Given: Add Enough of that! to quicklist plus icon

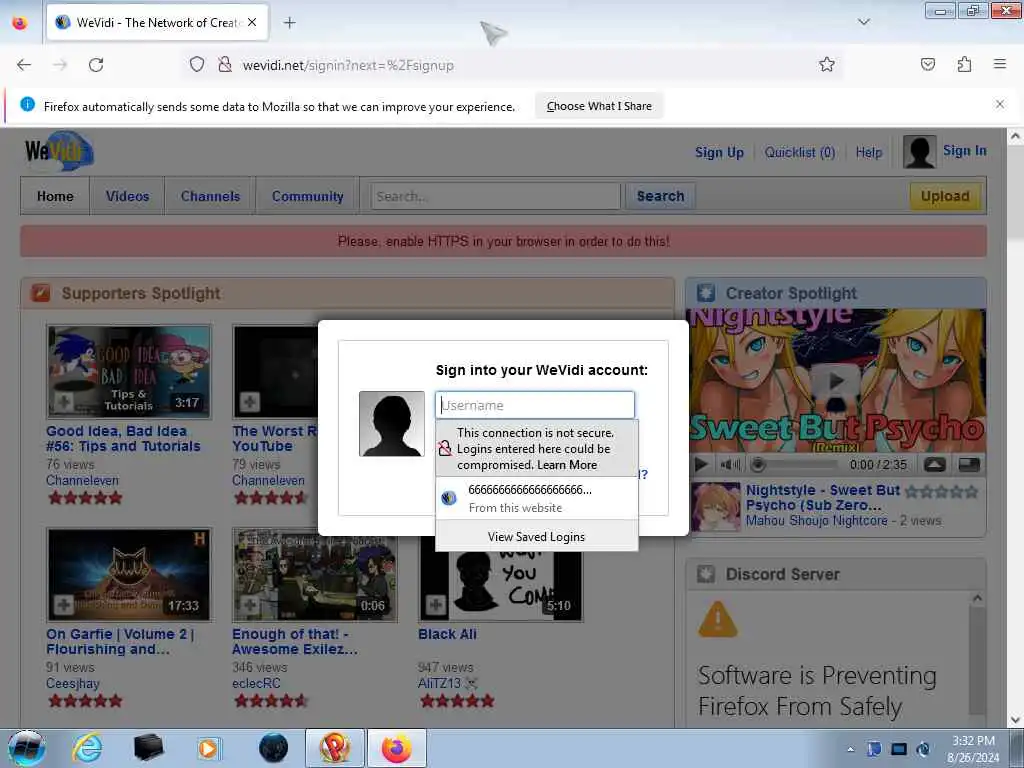Looking at the screenshot, I should (249, 605).
